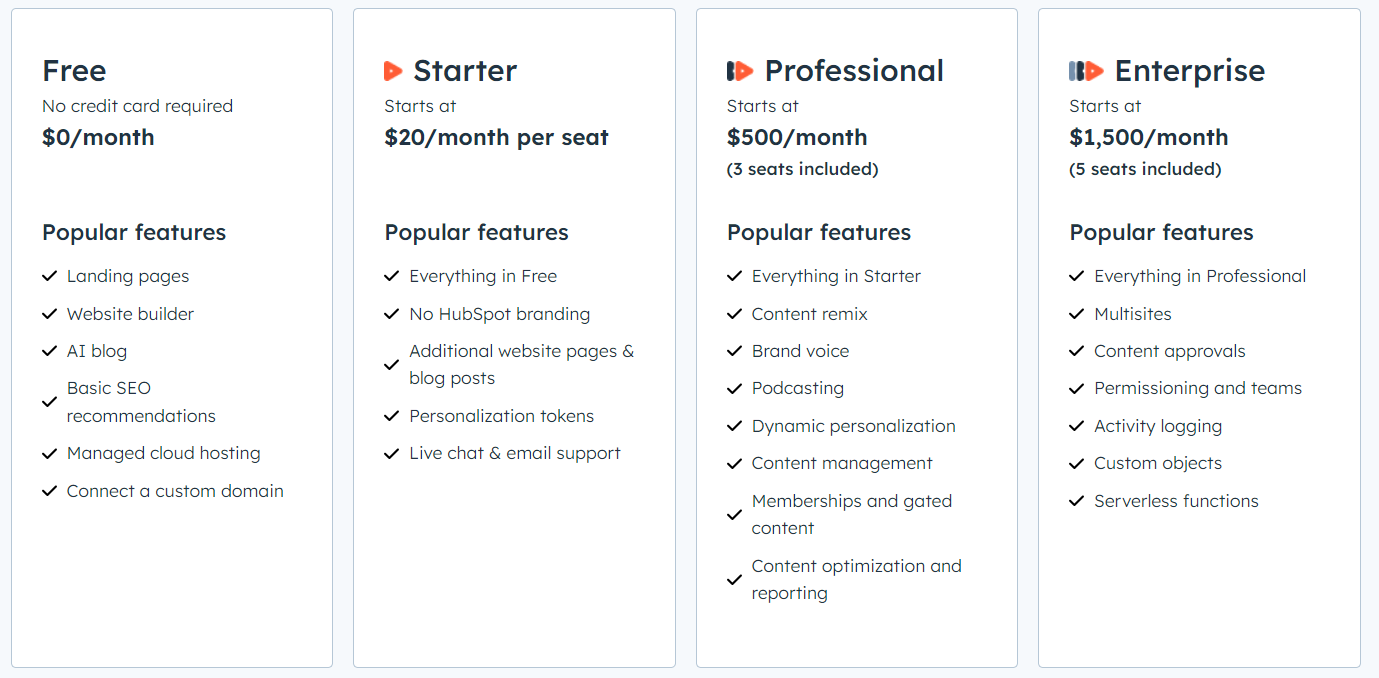1379x678 pixels.
Task: Click the AI blog feature text
Action: [97, 351]
